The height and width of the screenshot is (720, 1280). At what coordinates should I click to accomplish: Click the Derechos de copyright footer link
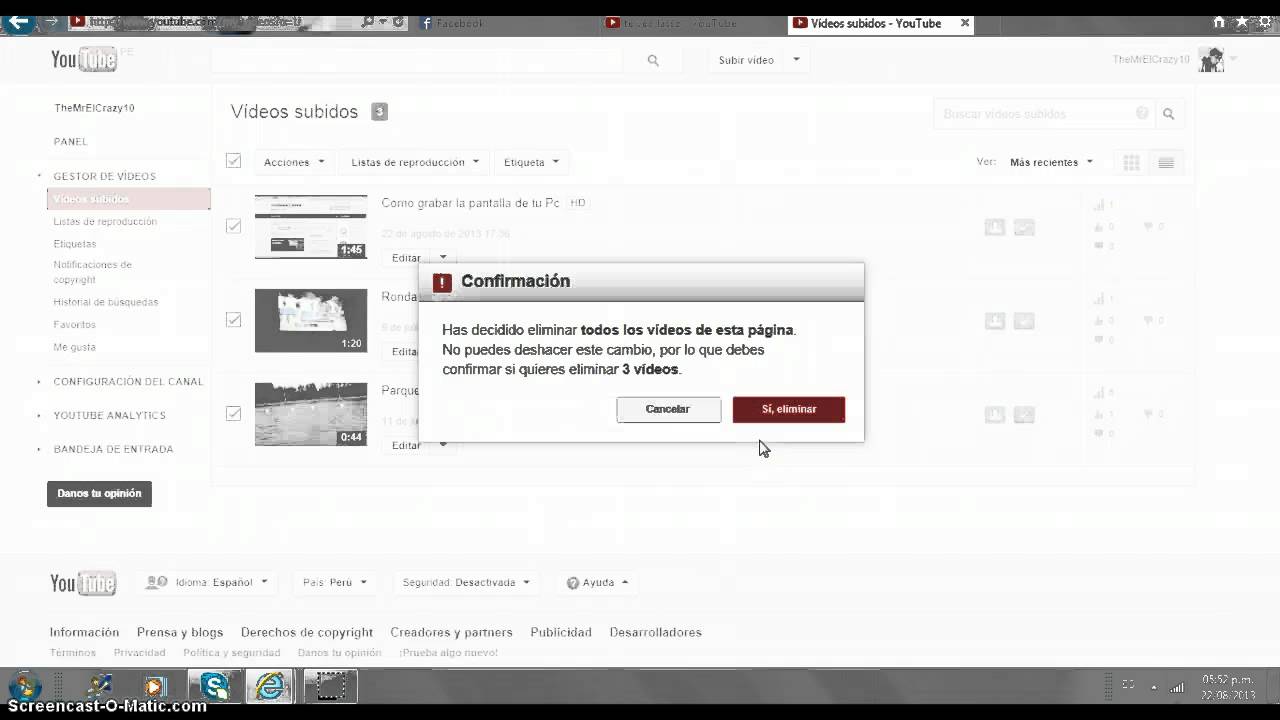[307, 632]
